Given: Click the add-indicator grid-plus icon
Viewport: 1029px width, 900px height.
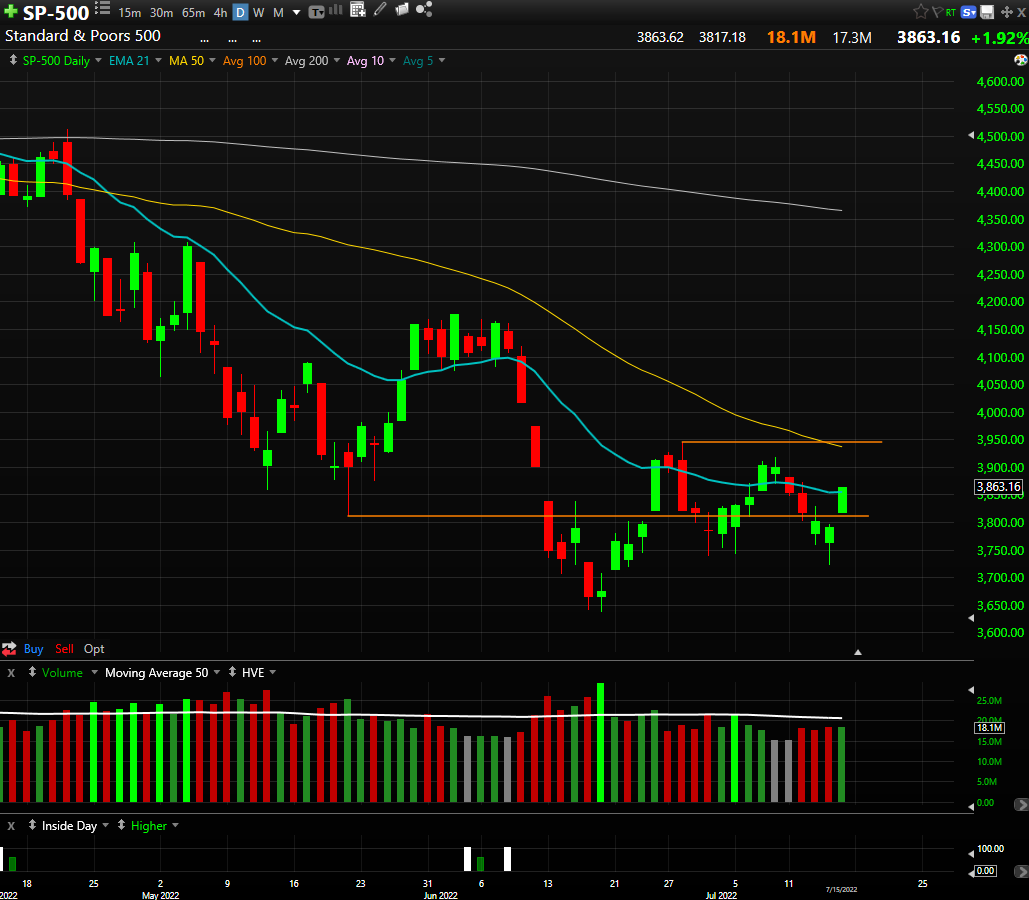Looking at the screenshot, I should 358,9.
